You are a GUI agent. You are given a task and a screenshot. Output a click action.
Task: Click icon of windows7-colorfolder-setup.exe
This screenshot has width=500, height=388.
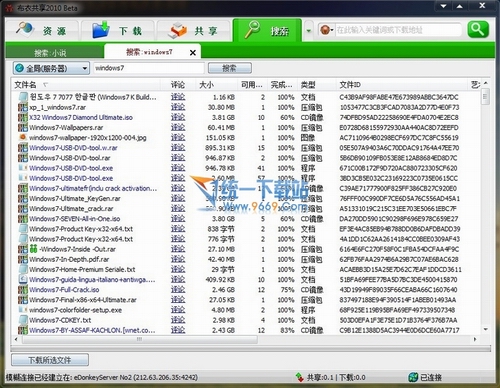[23, 310]
